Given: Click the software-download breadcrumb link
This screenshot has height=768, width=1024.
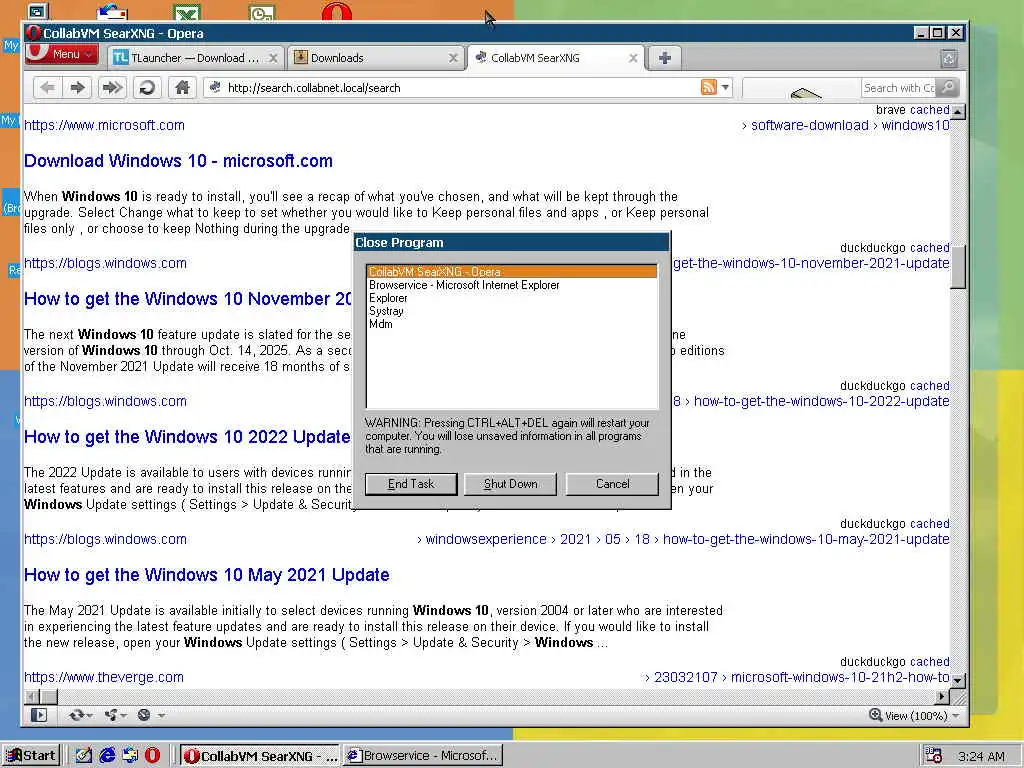Looking at the screenshot, I should tap(810, 125).
